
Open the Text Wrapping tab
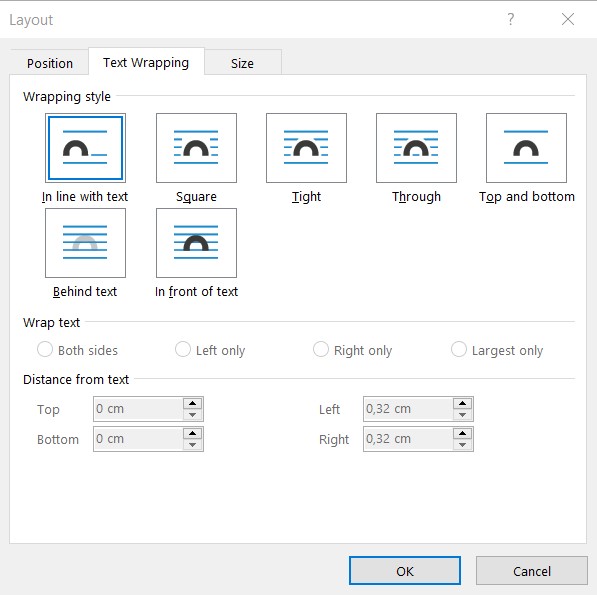(x=146, y=62)
